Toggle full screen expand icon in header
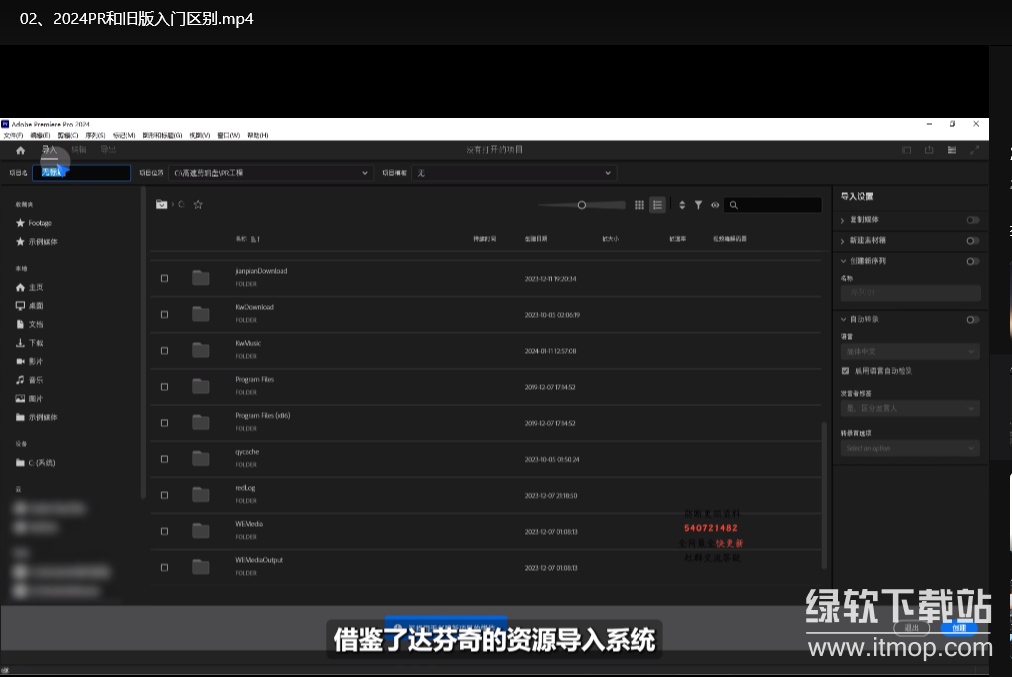 pos(975,150)
